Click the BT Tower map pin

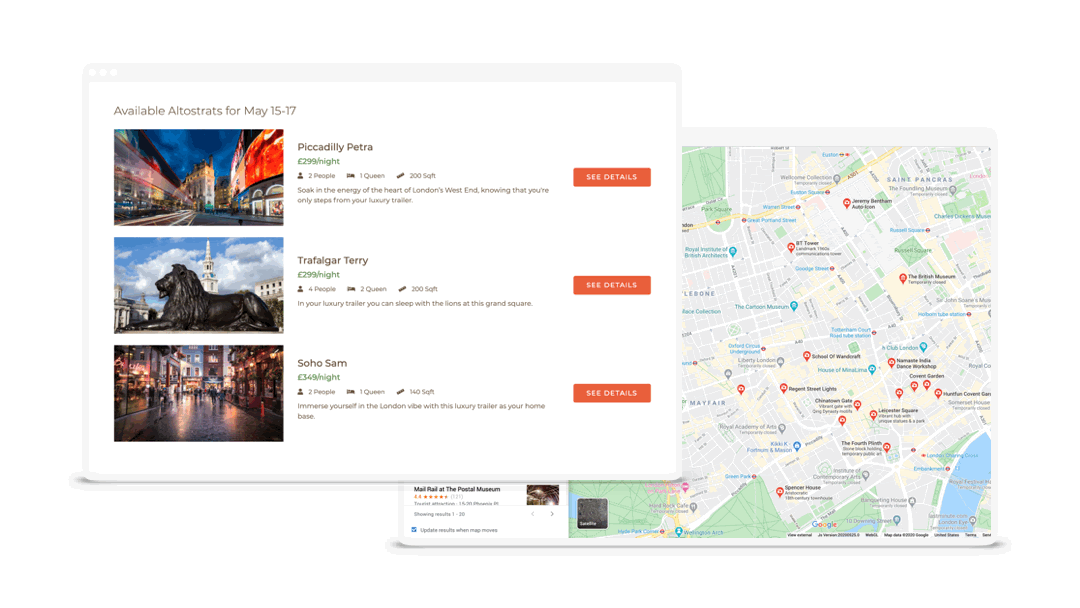(791, 247)
